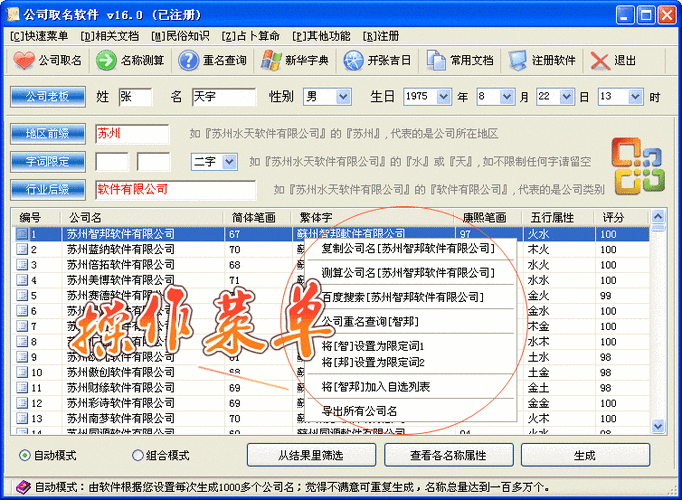Choose 测算公司名 in context menu
The image size is (682, 500).
(x=411, y=273)
